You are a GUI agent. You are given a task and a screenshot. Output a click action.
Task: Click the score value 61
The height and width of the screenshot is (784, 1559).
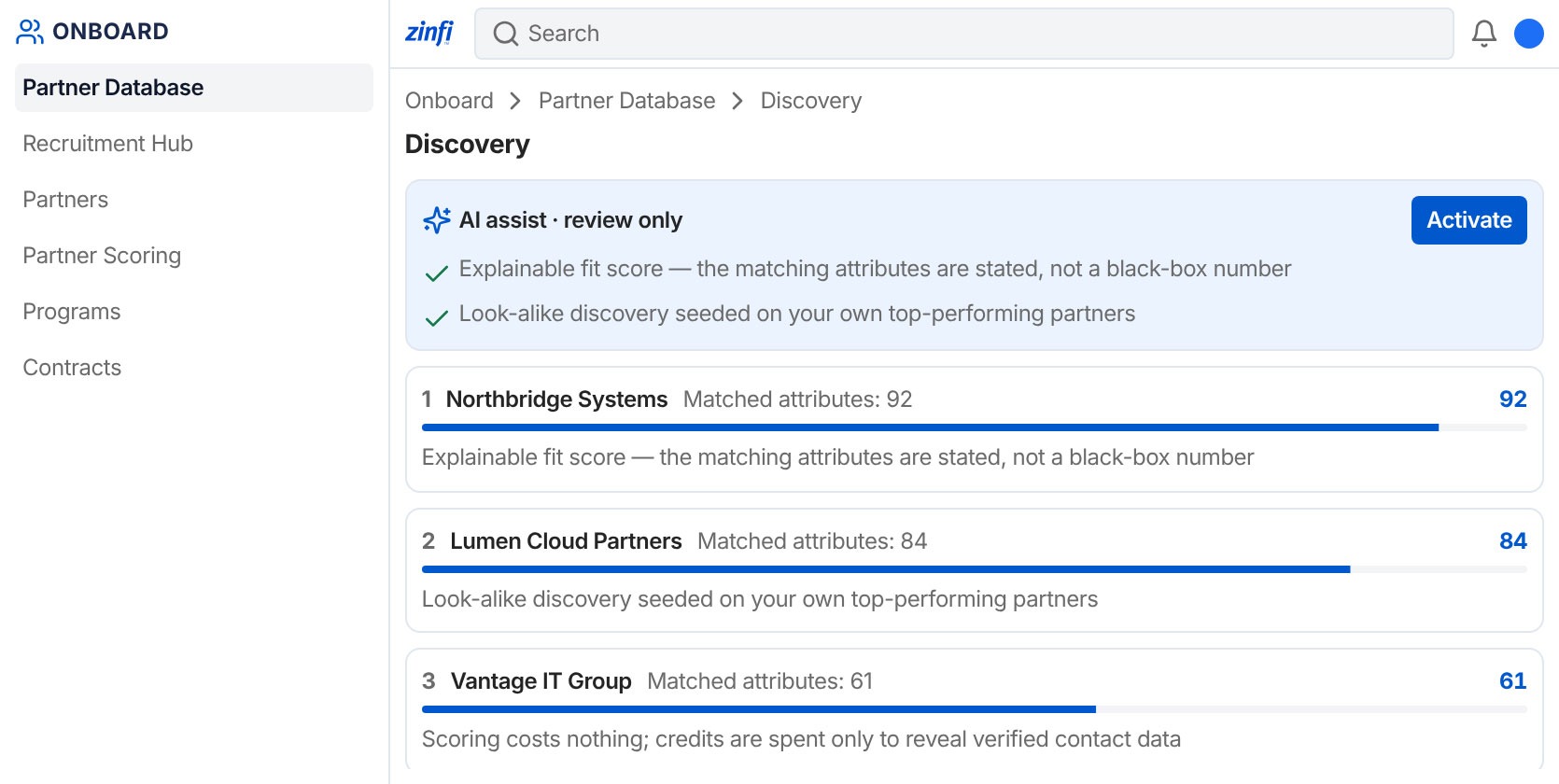tap(1513, 681)
